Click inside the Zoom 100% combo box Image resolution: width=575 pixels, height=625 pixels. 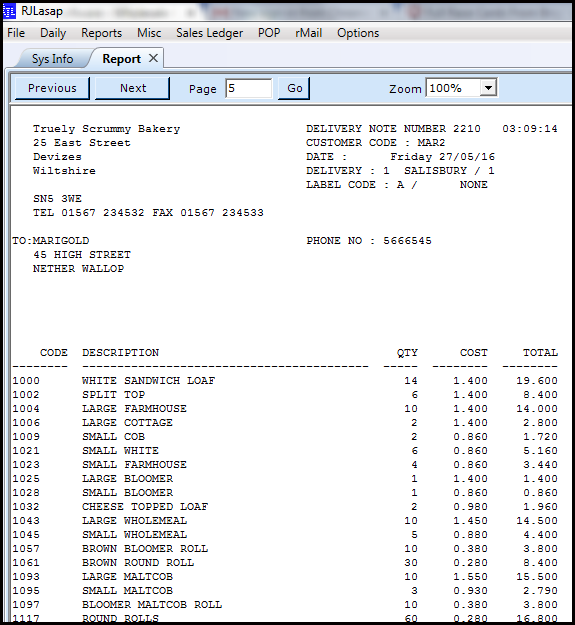click(453, 88)
